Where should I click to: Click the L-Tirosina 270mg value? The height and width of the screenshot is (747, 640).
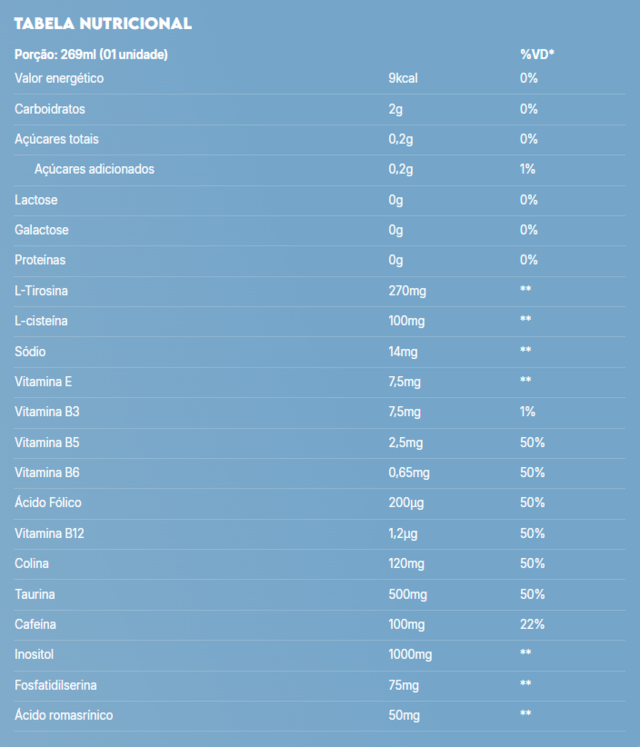tap(407, 291)
